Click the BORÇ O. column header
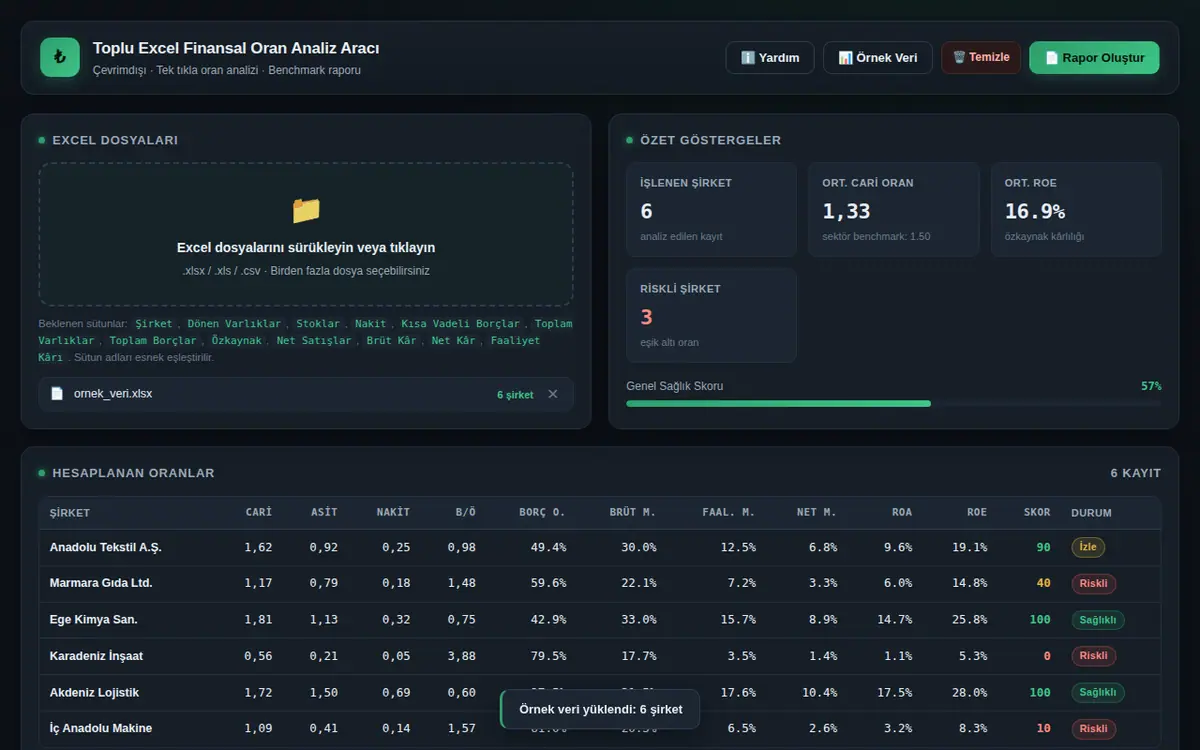Image resolution: width=1200 pixels, height=750 pixels. pyautogui.click(x=542, y=513)
